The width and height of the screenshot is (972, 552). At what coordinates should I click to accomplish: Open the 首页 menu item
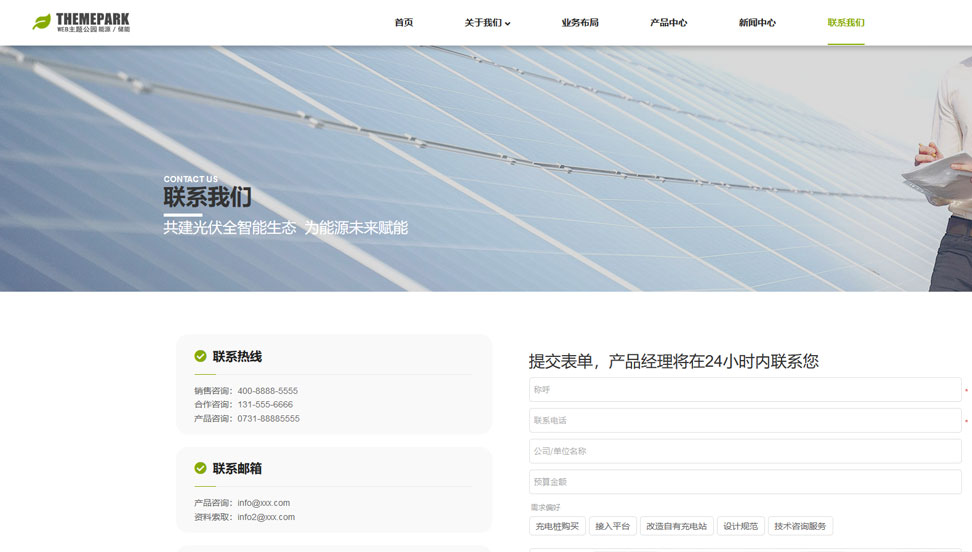click(404, 22)
